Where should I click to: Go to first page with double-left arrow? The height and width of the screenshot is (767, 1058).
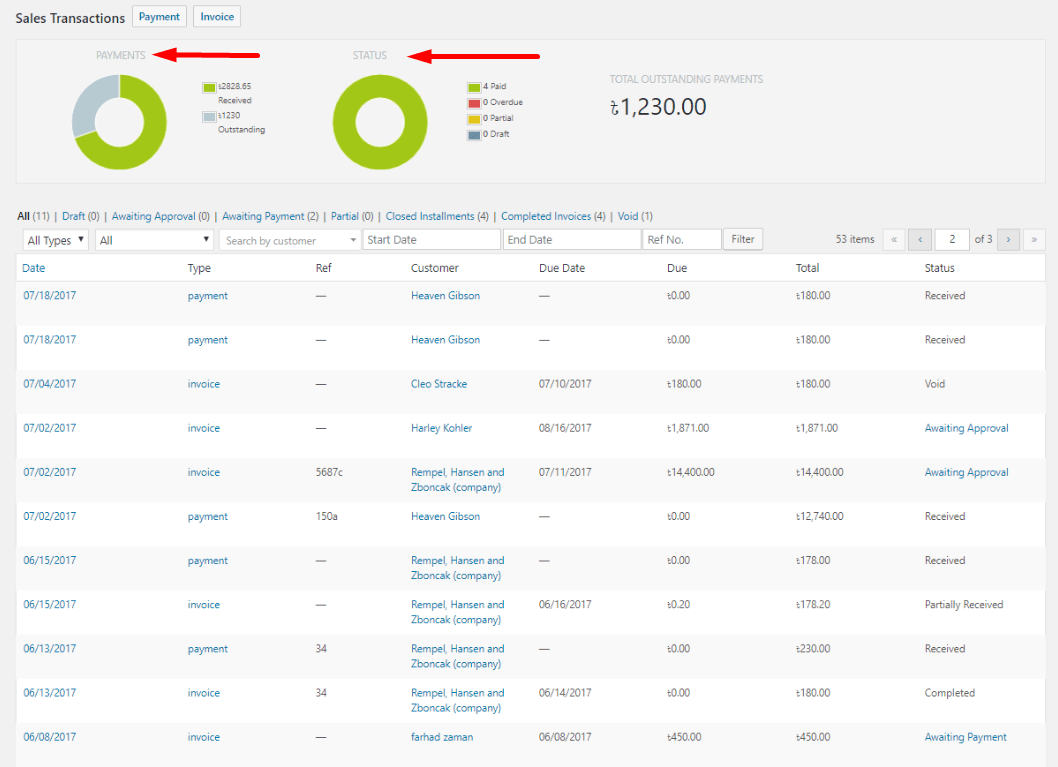point(894,239)
